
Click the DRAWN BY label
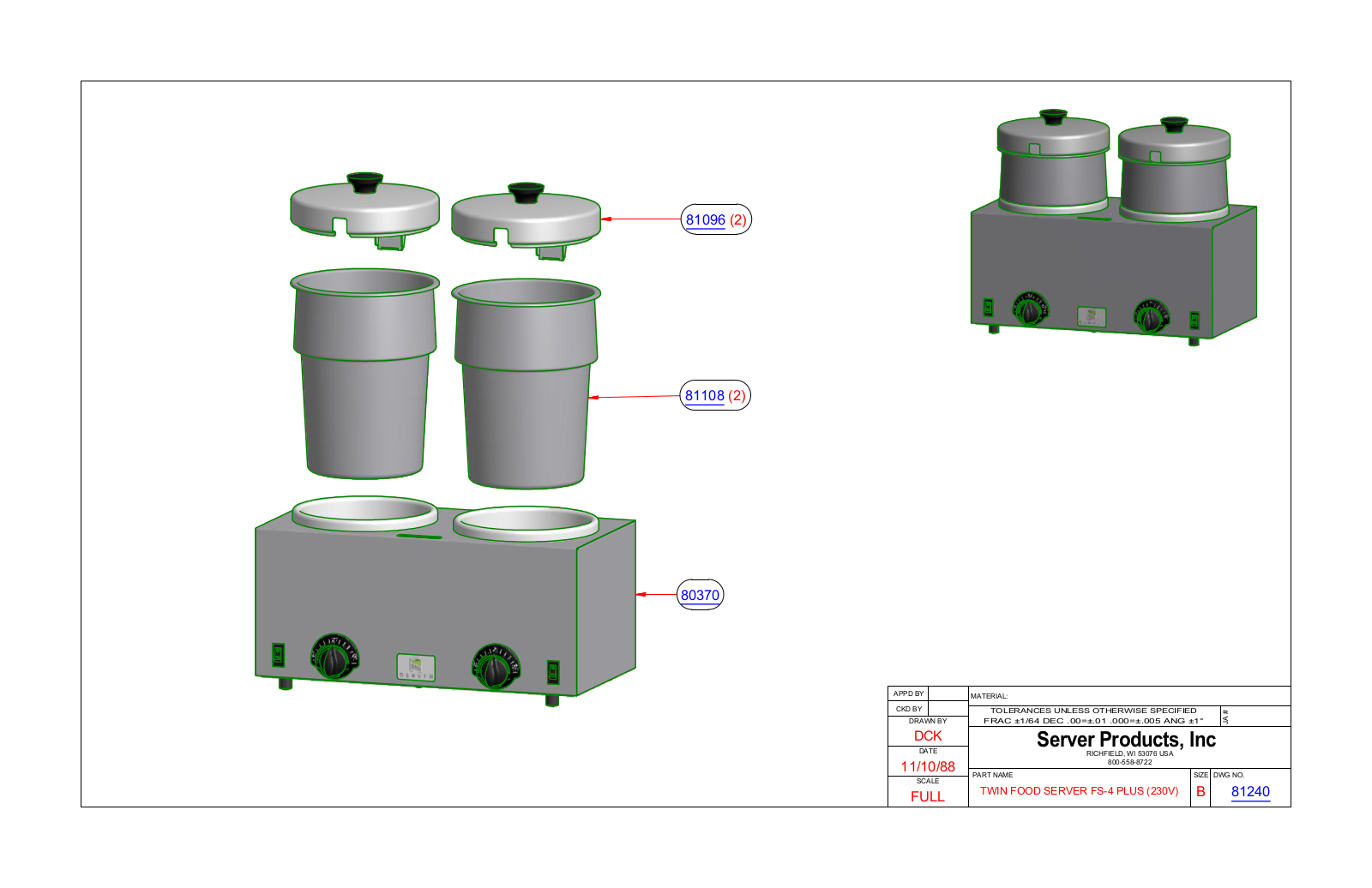coord(928,721)
